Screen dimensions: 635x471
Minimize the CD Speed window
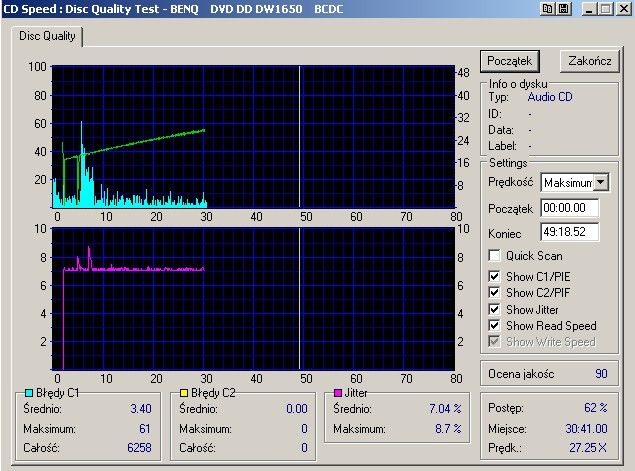click(589, 9)
